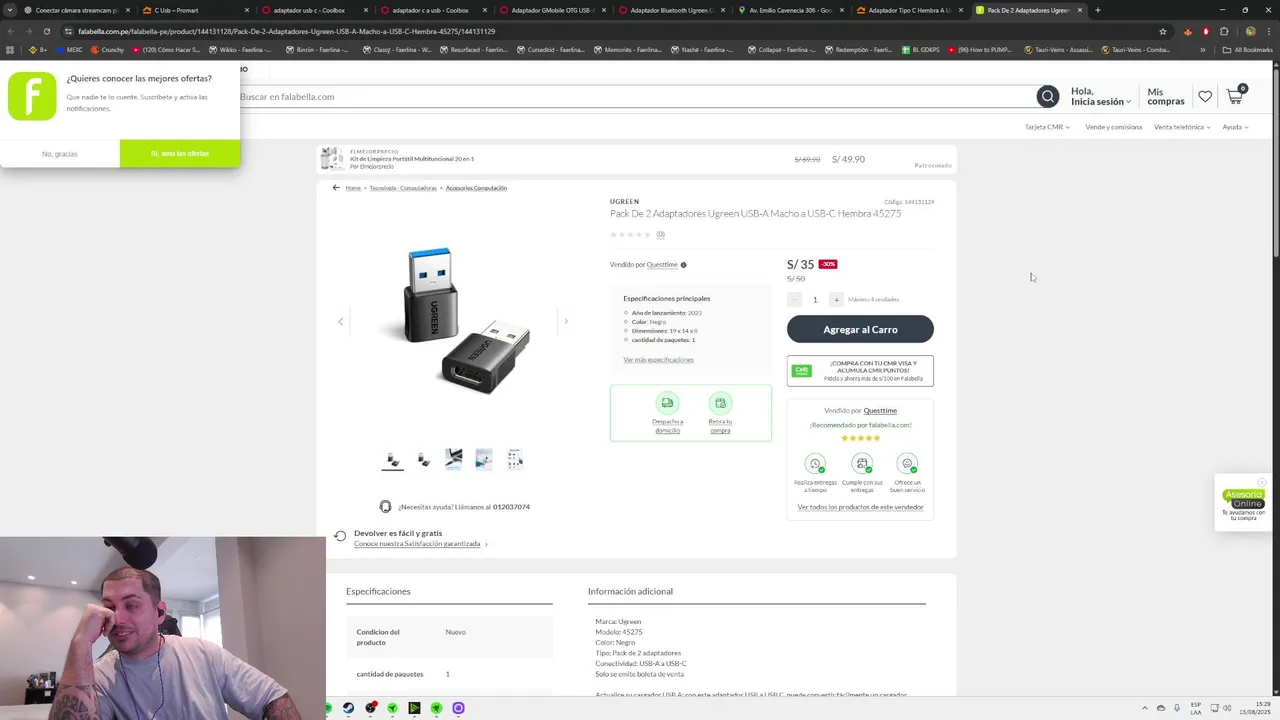Open Tecnología - Computadoras breadcrumb

pos(403,188)
